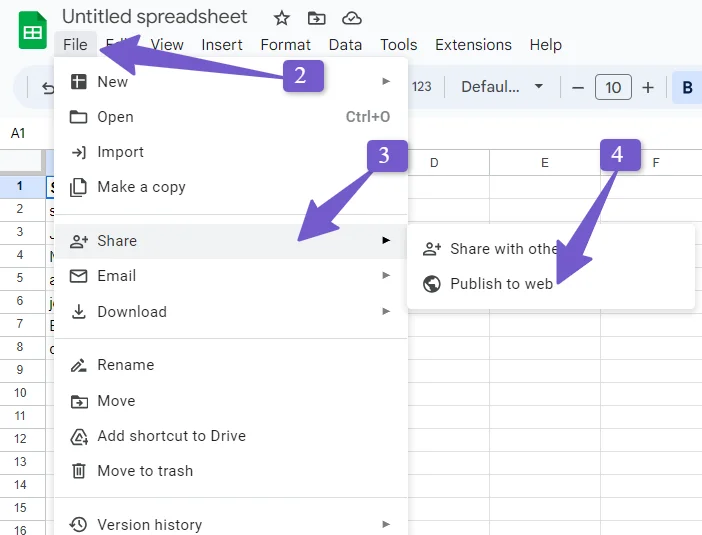Expand the Share submenu arrow
The image size is (702, 535).
click(386, 240)
